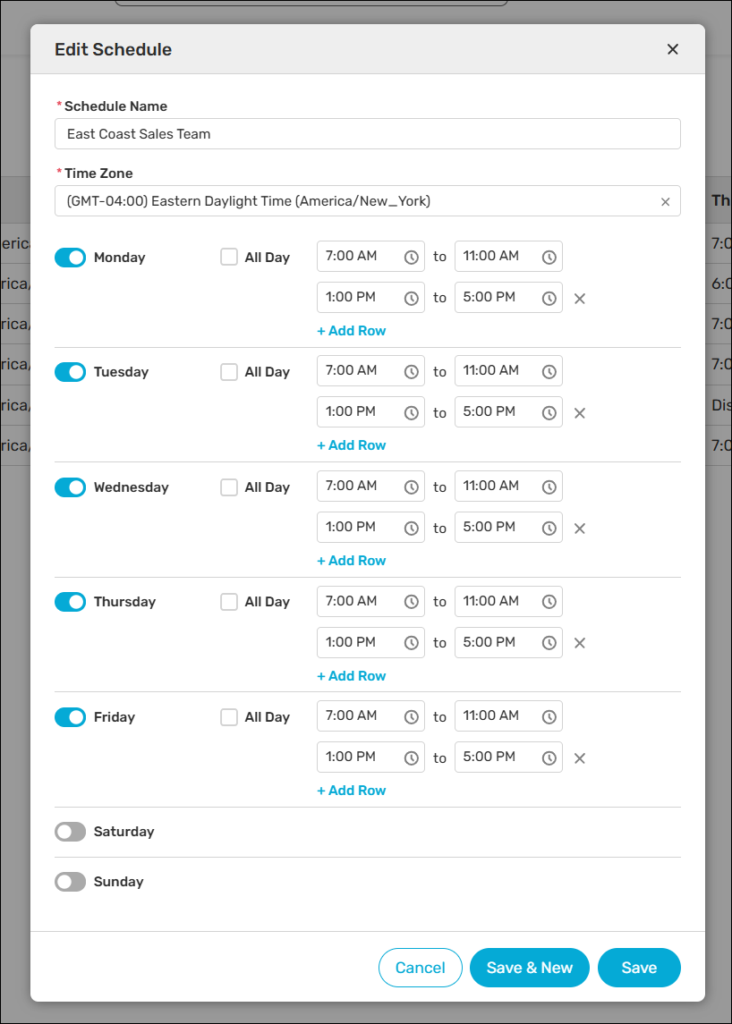Add a new time row for Friday

tap(351, 791)
